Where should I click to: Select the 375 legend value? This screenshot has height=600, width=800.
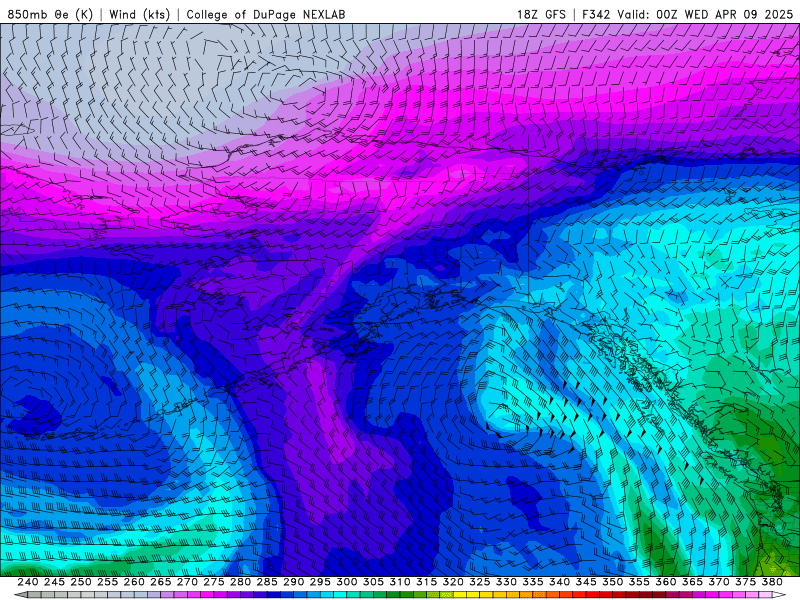pos(745,582)
